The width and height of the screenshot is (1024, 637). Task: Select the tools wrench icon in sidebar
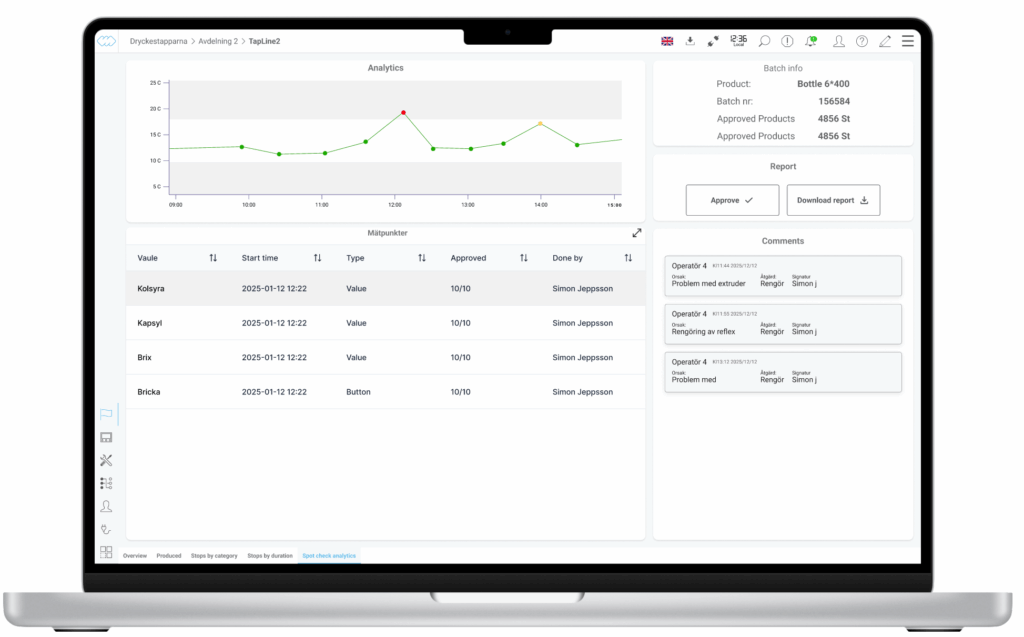[105, 461]
